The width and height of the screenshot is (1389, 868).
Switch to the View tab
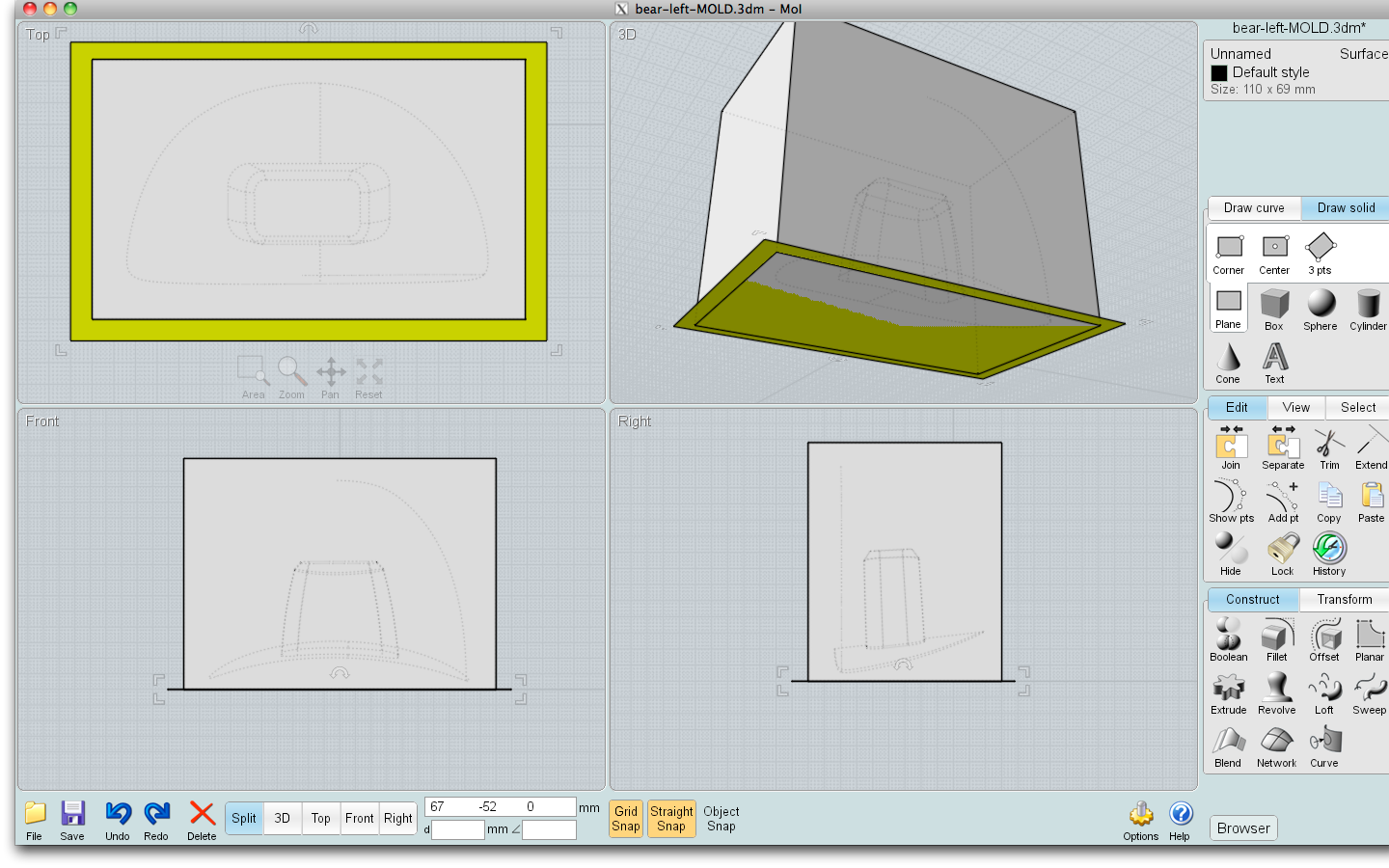(1296, 408)
